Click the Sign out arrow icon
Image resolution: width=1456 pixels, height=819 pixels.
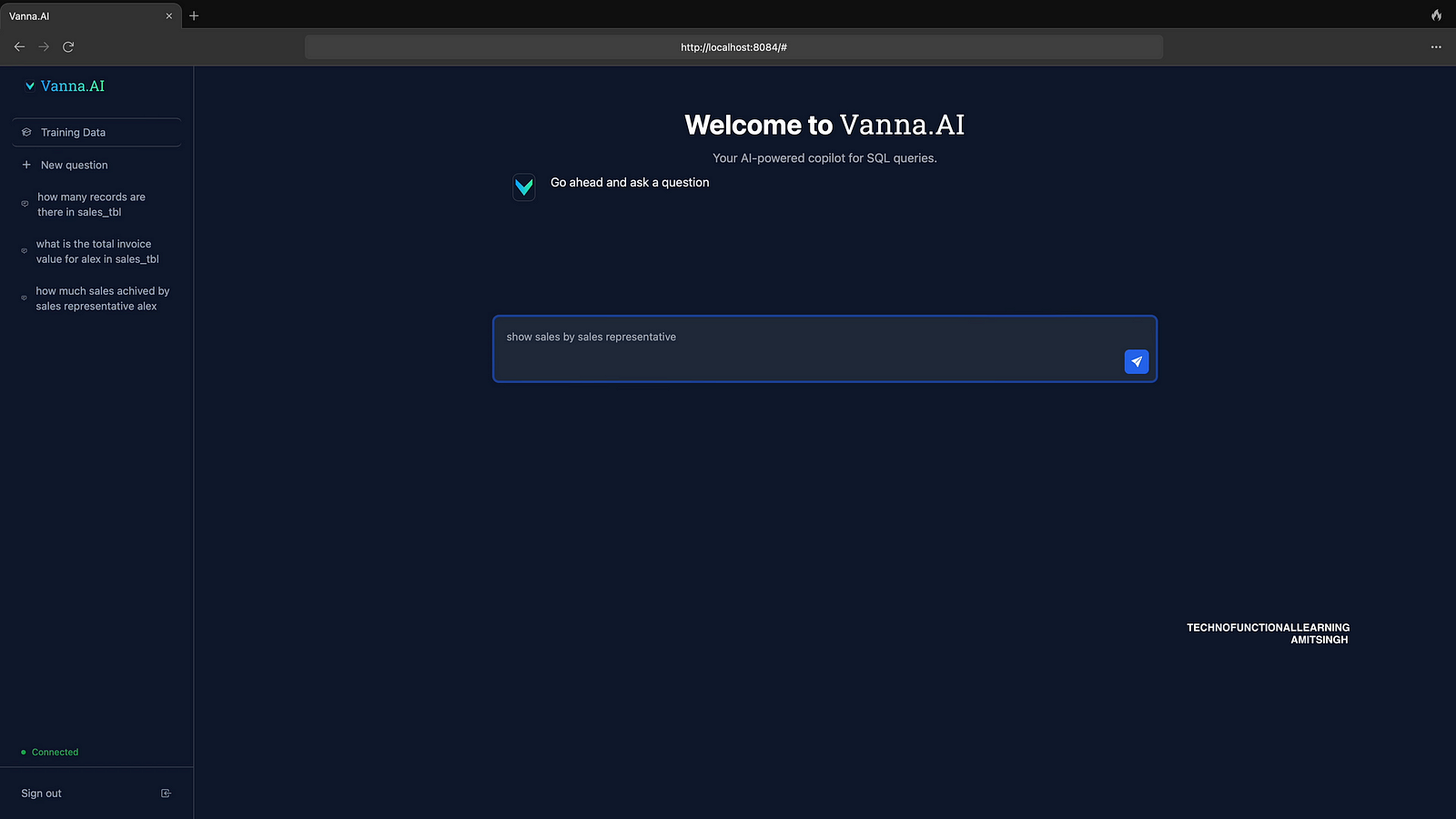tap(166, 794)
